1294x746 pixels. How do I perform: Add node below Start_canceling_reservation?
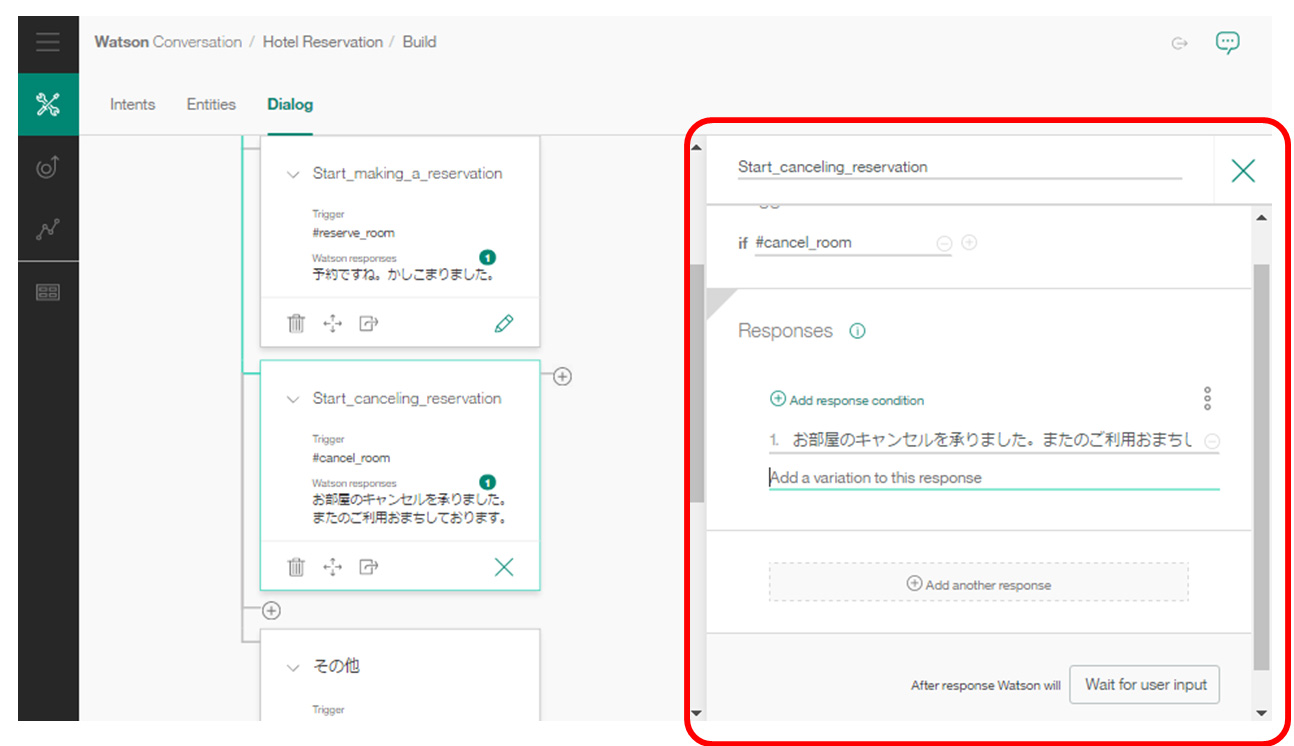coord(271,610)
